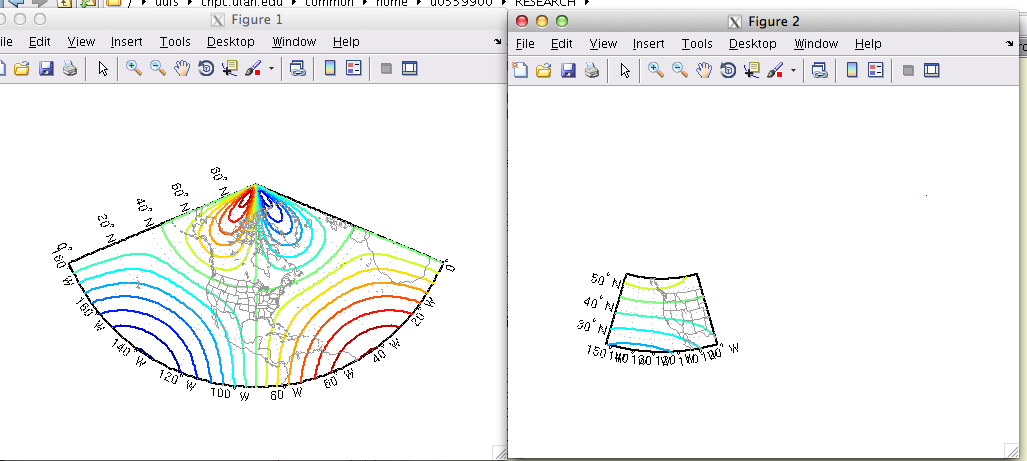Open Window menu in Figure 2
1027x461 pixels.
[x=816, y=43]
